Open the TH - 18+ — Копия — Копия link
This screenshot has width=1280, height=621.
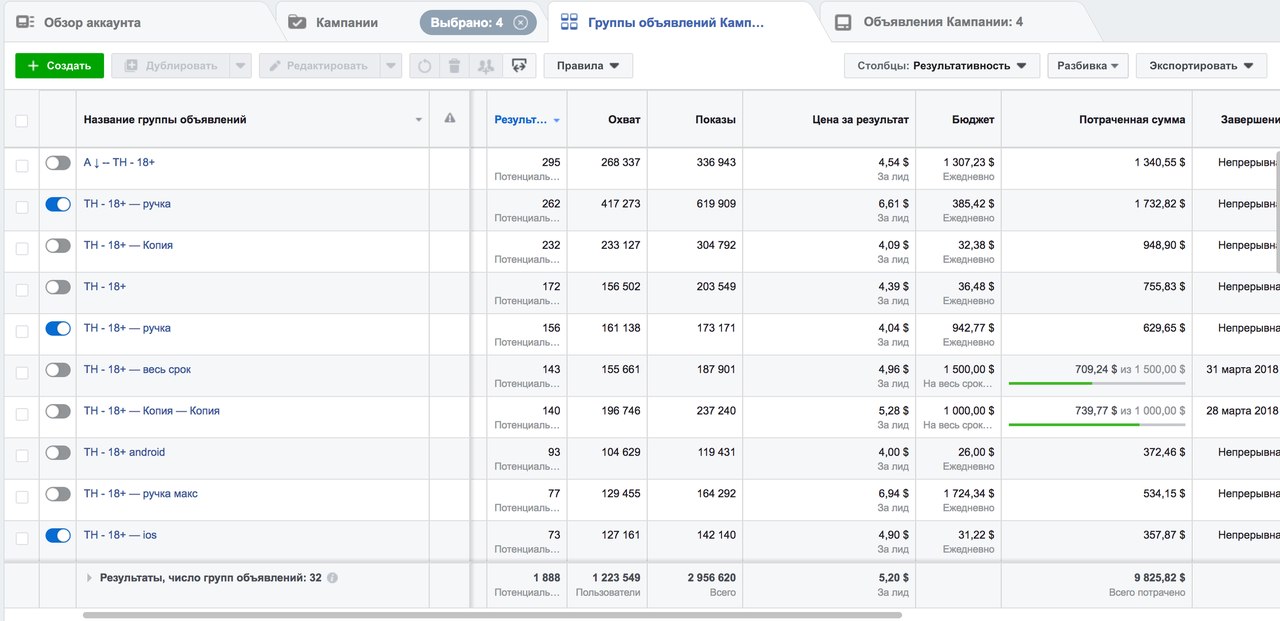[x=152, y=411]
